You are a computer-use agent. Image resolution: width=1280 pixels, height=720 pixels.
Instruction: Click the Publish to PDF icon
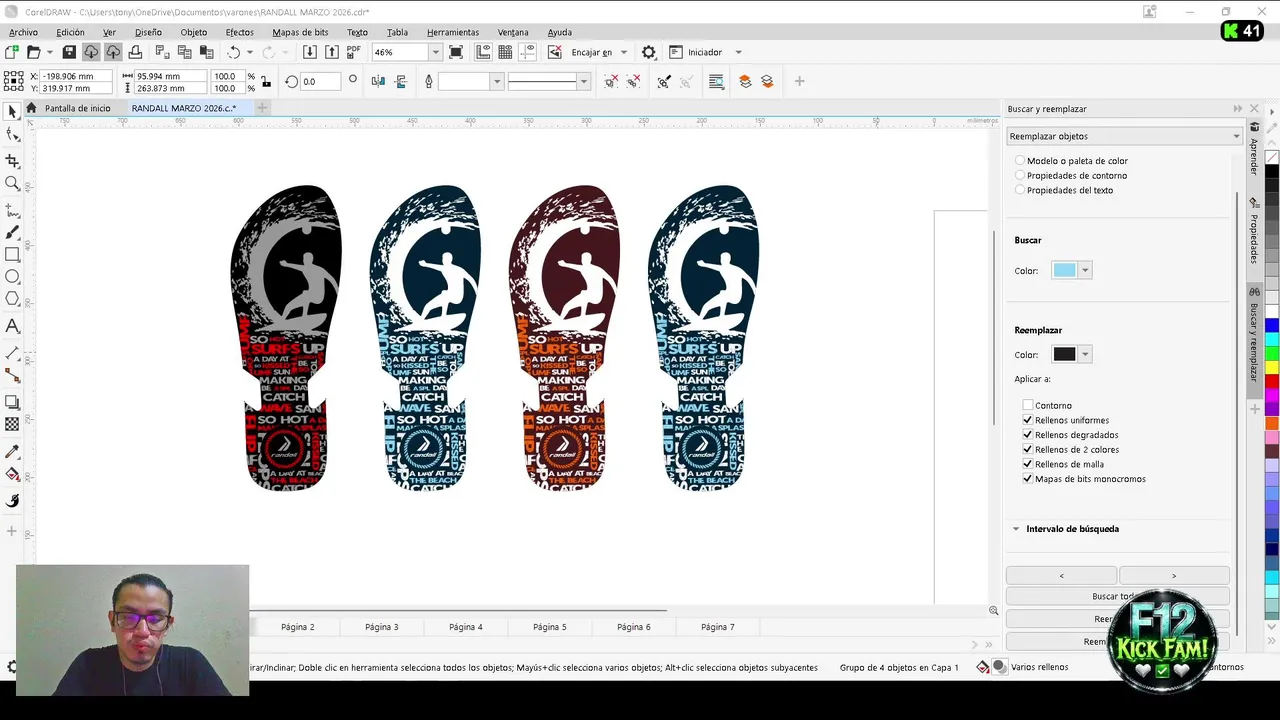click(353, 52)
